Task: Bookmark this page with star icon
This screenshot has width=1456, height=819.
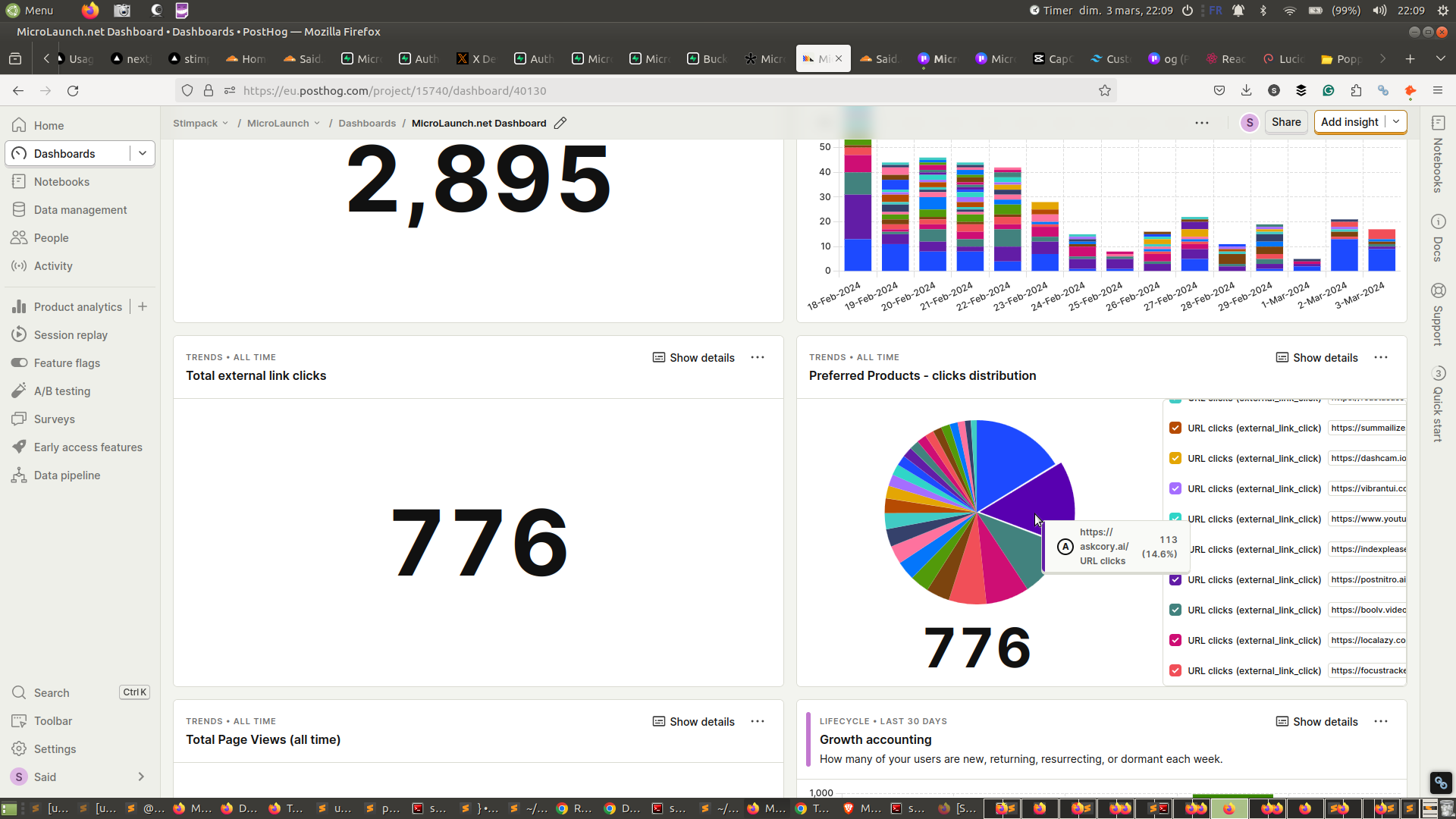Action: click(1105, 90)
